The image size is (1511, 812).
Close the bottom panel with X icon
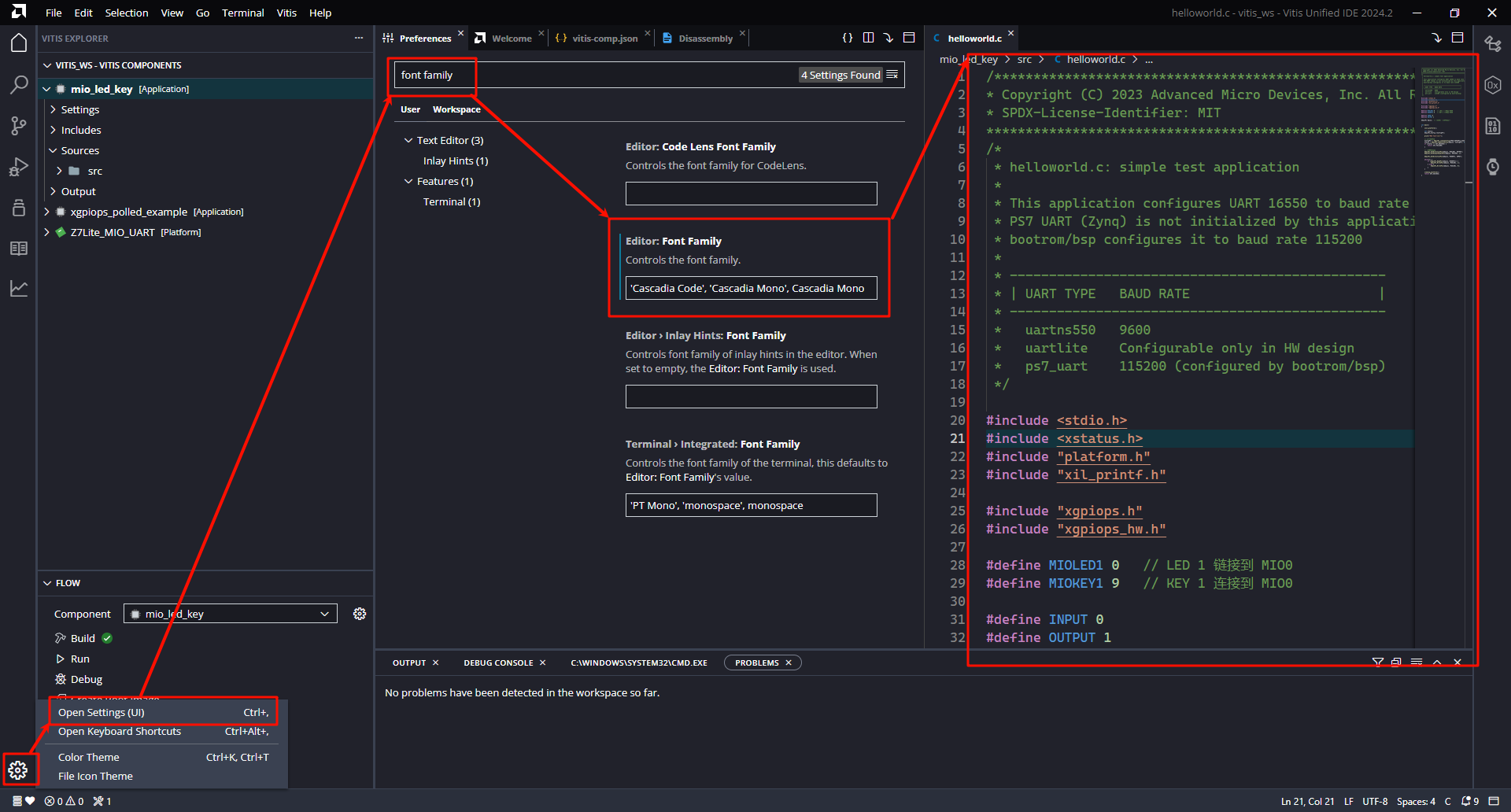point(1457,663)
